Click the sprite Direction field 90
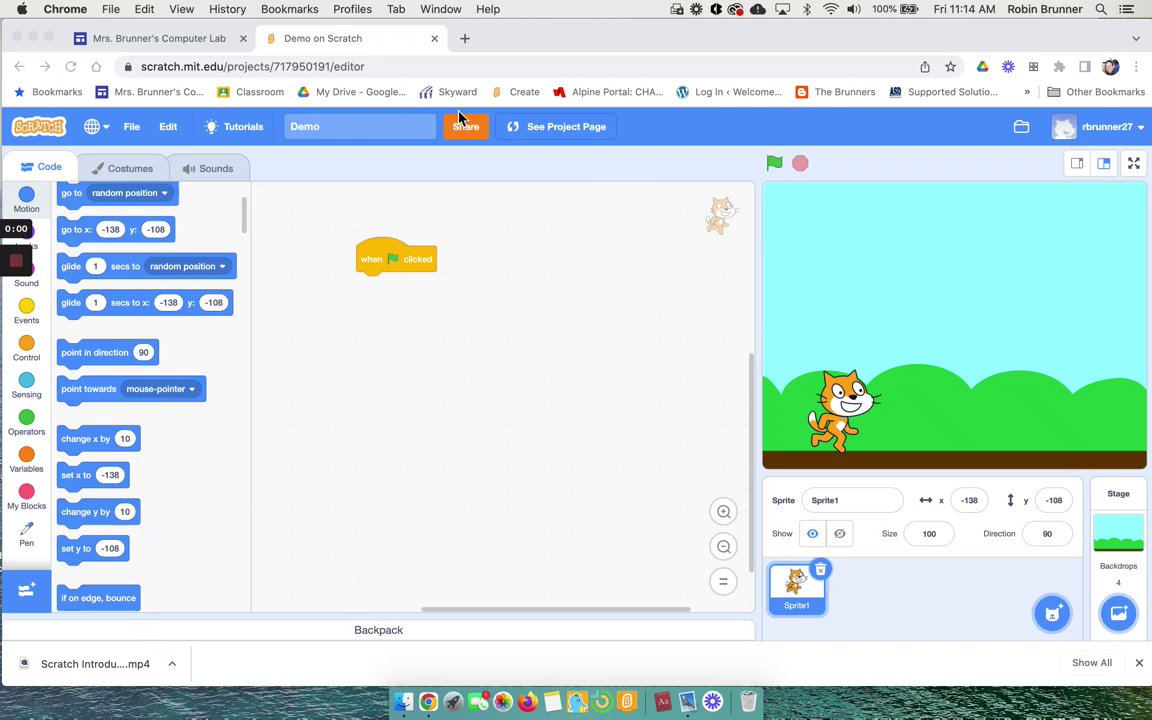 (1047, 534)
